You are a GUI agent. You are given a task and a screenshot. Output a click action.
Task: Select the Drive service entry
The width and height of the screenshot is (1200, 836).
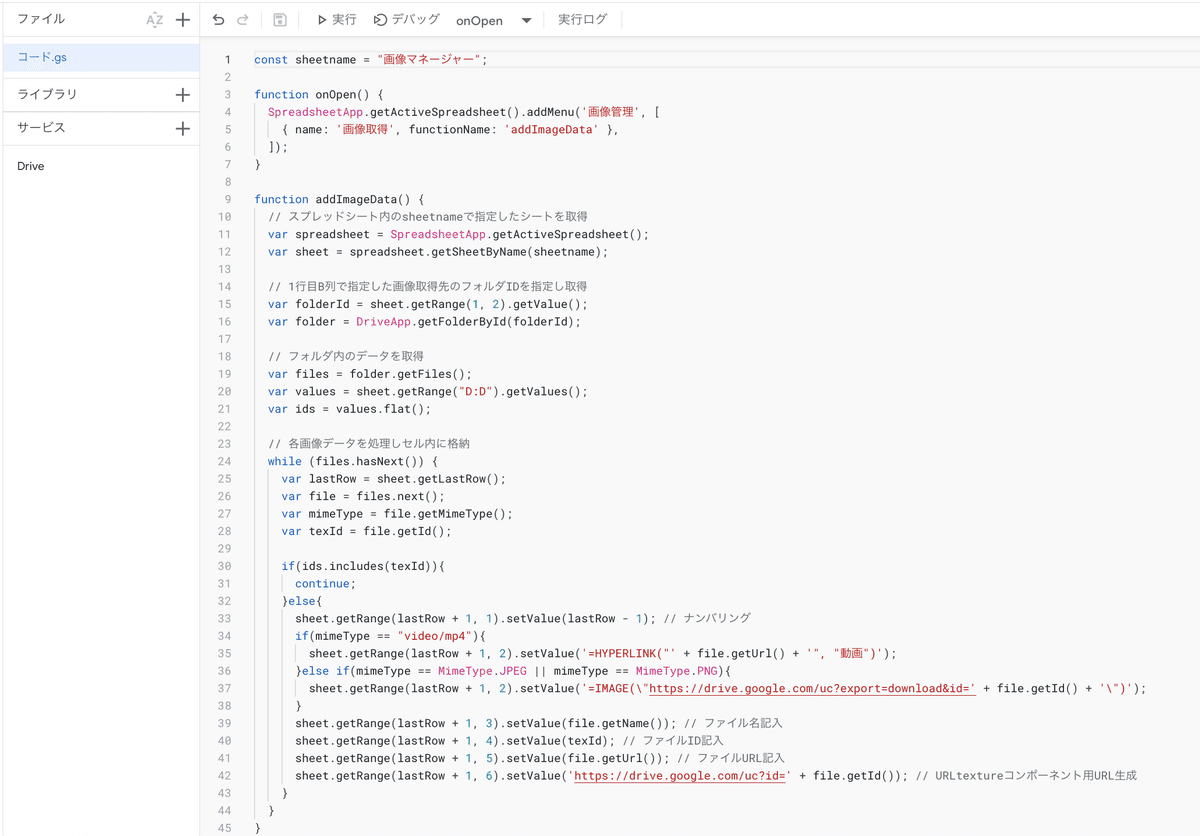[31, 166]
